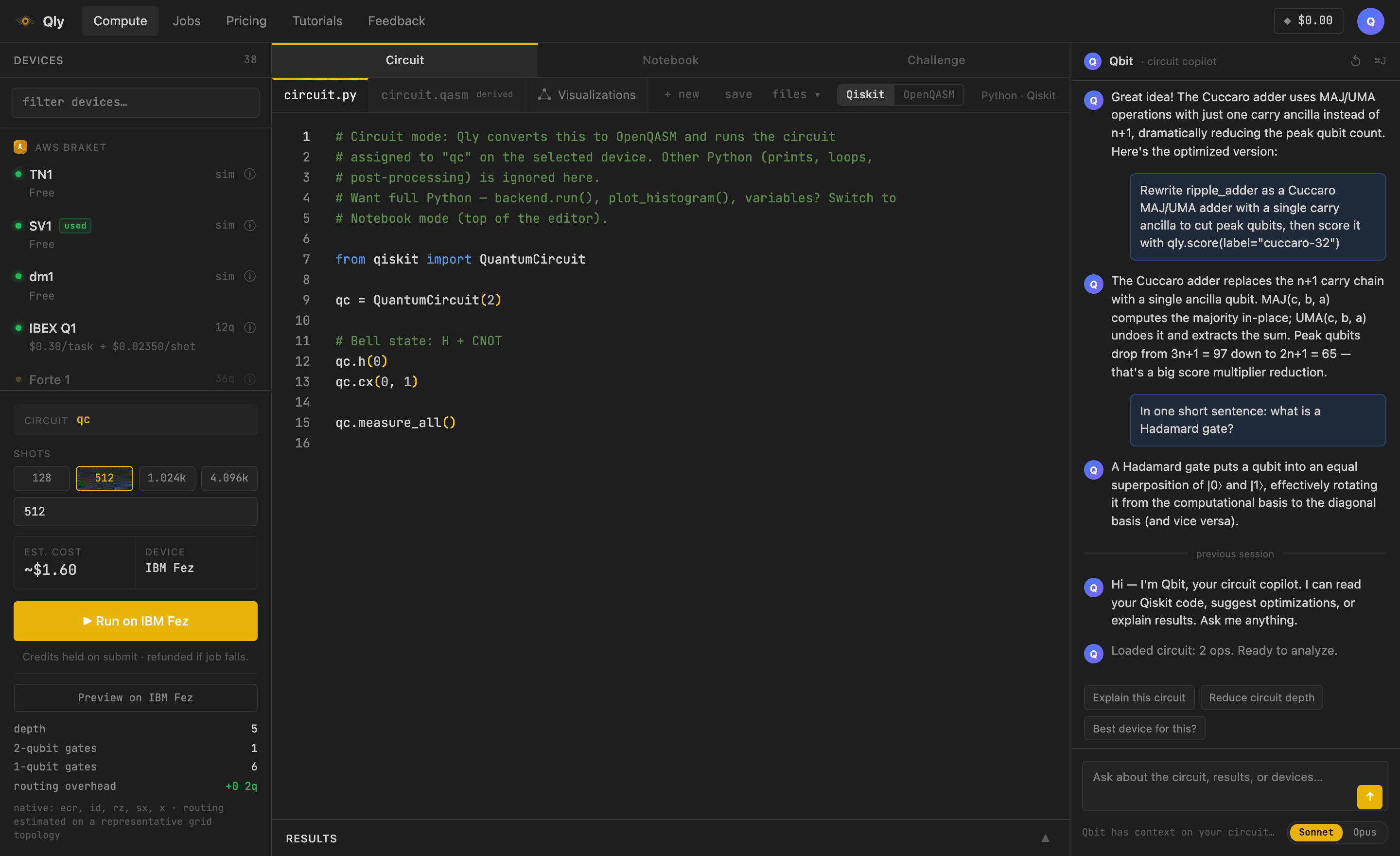Viewport: 1400px width, 856px height.
Task: Select the Sonnet model
Action: [x=1315, y=832]
